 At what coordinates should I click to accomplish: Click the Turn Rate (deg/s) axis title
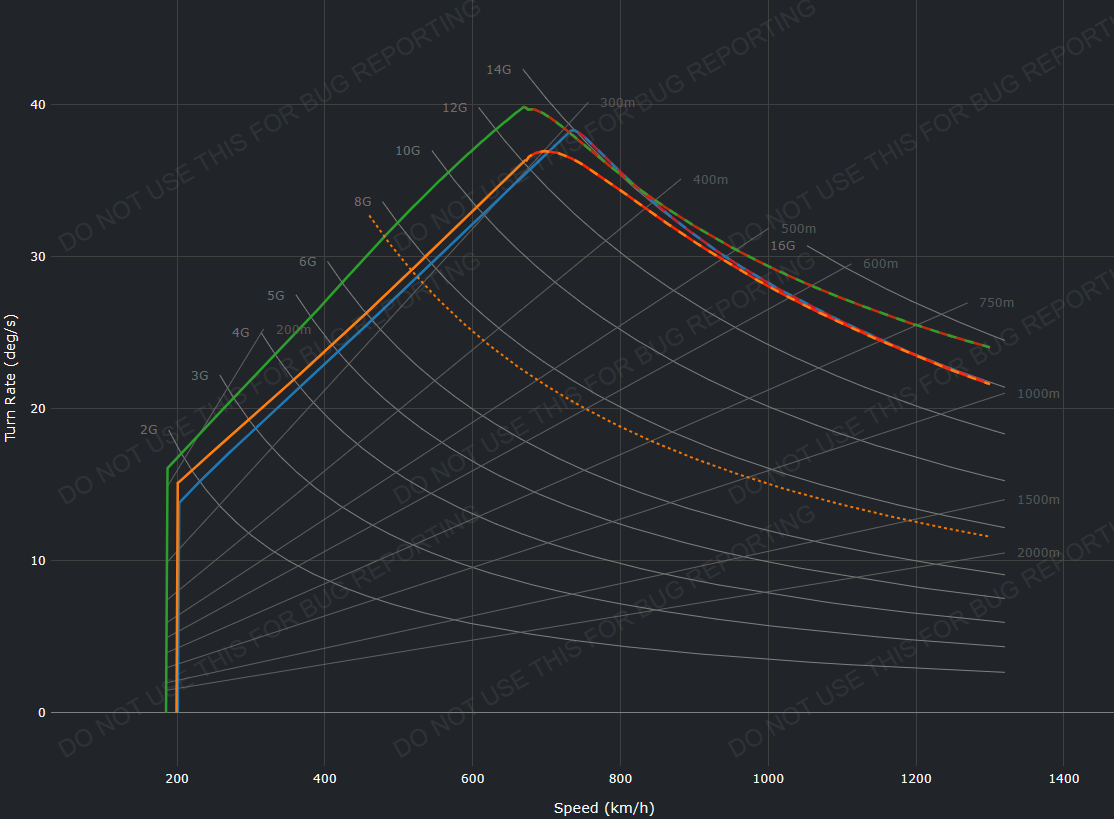pos(12,376)
